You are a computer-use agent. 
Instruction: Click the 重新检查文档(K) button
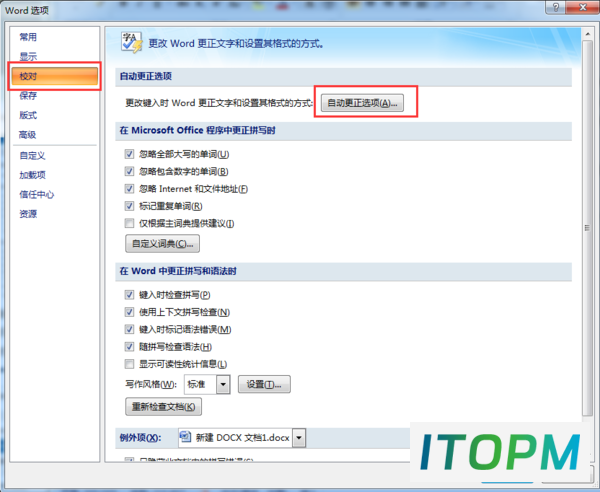[x=163, y=407]
